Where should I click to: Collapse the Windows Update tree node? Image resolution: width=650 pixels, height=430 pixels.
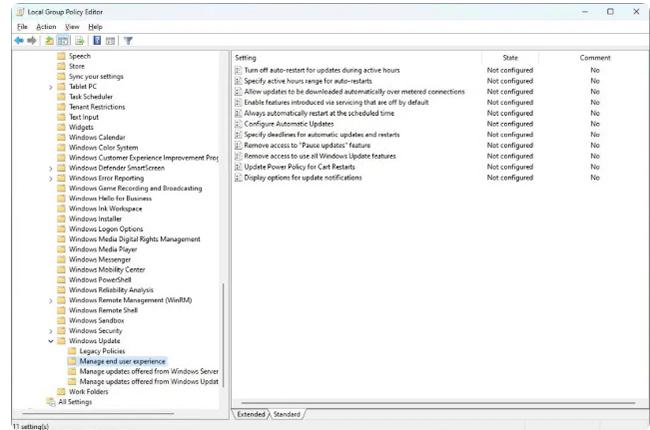click(x=50, y=341)
